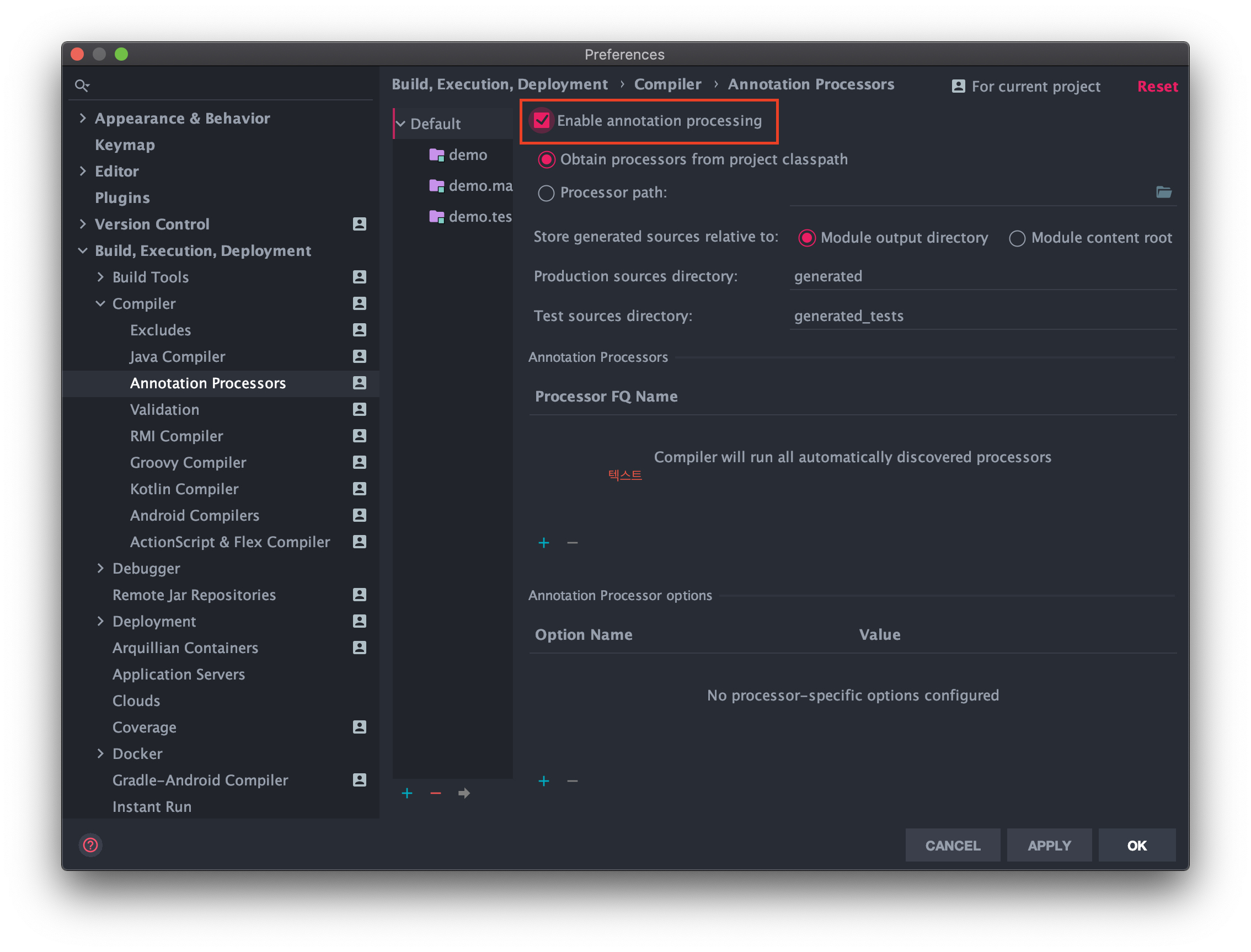This screenshot has height=952, width=1251.
Task: Select the Processor path radio button
Action: tap(546, 193)
